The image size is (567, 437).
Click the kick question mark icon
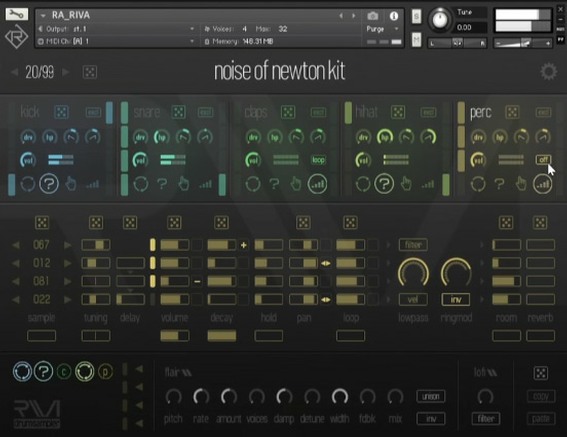pyautogui.click(x=49, y=184)
